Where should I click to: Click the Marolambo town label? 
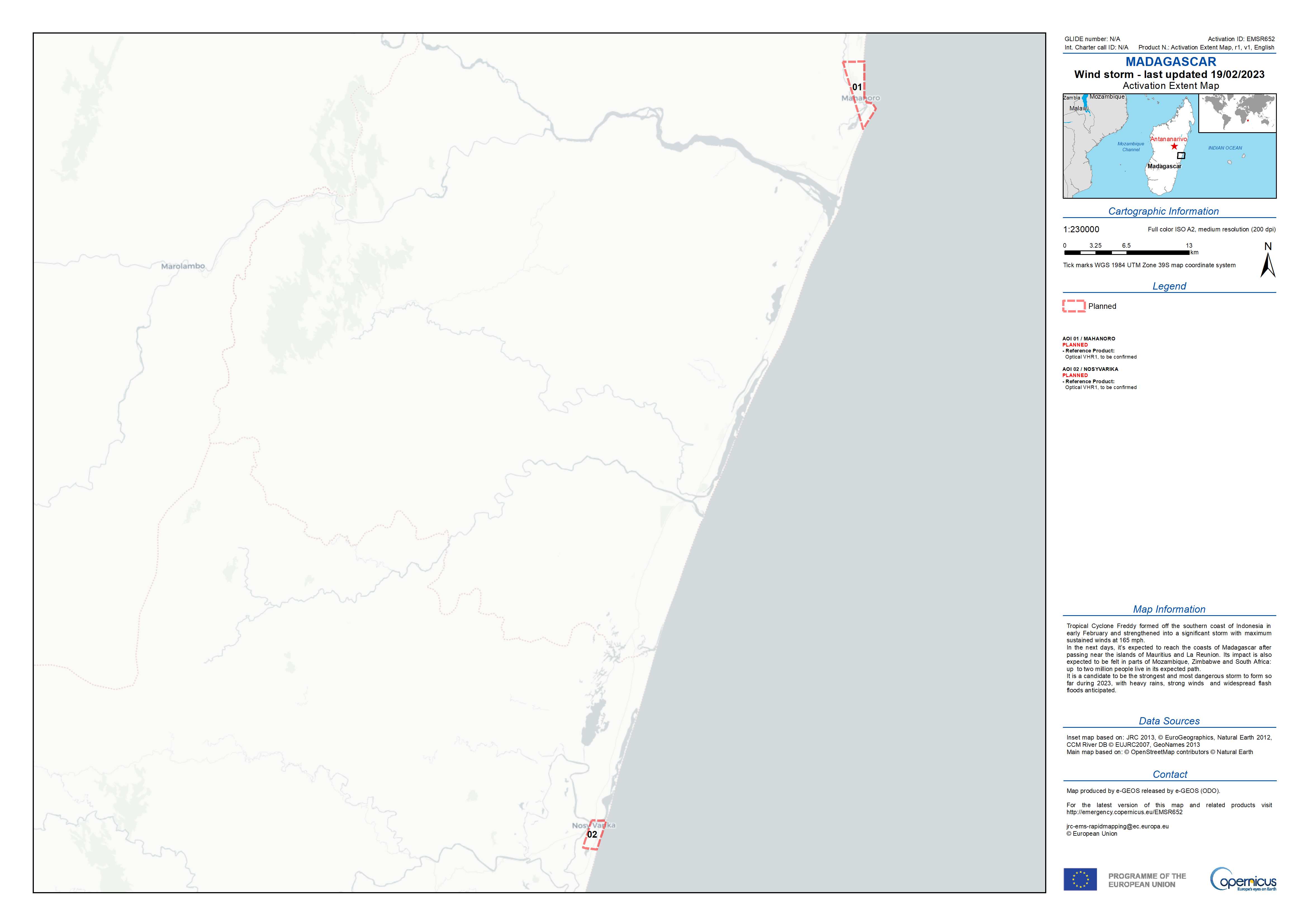(183, 266)
